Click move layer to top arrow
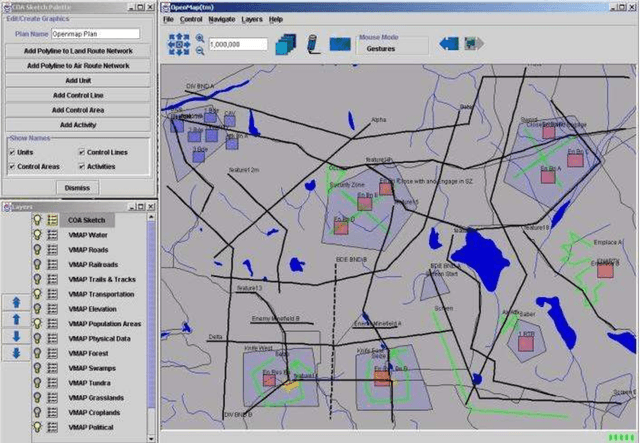 (x=15, y=301)
